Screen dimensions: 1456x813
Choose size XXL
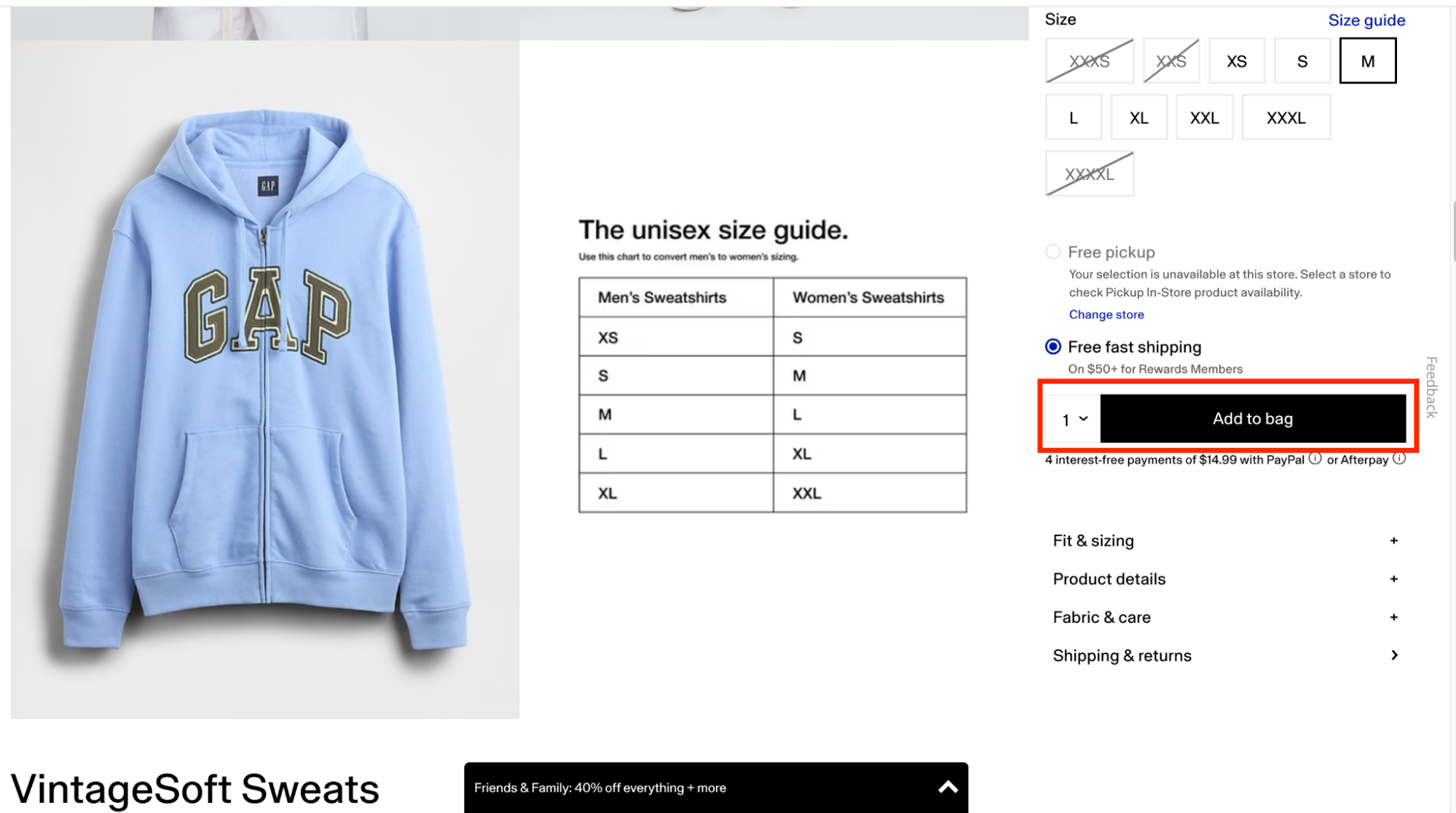coord(1204,118)
